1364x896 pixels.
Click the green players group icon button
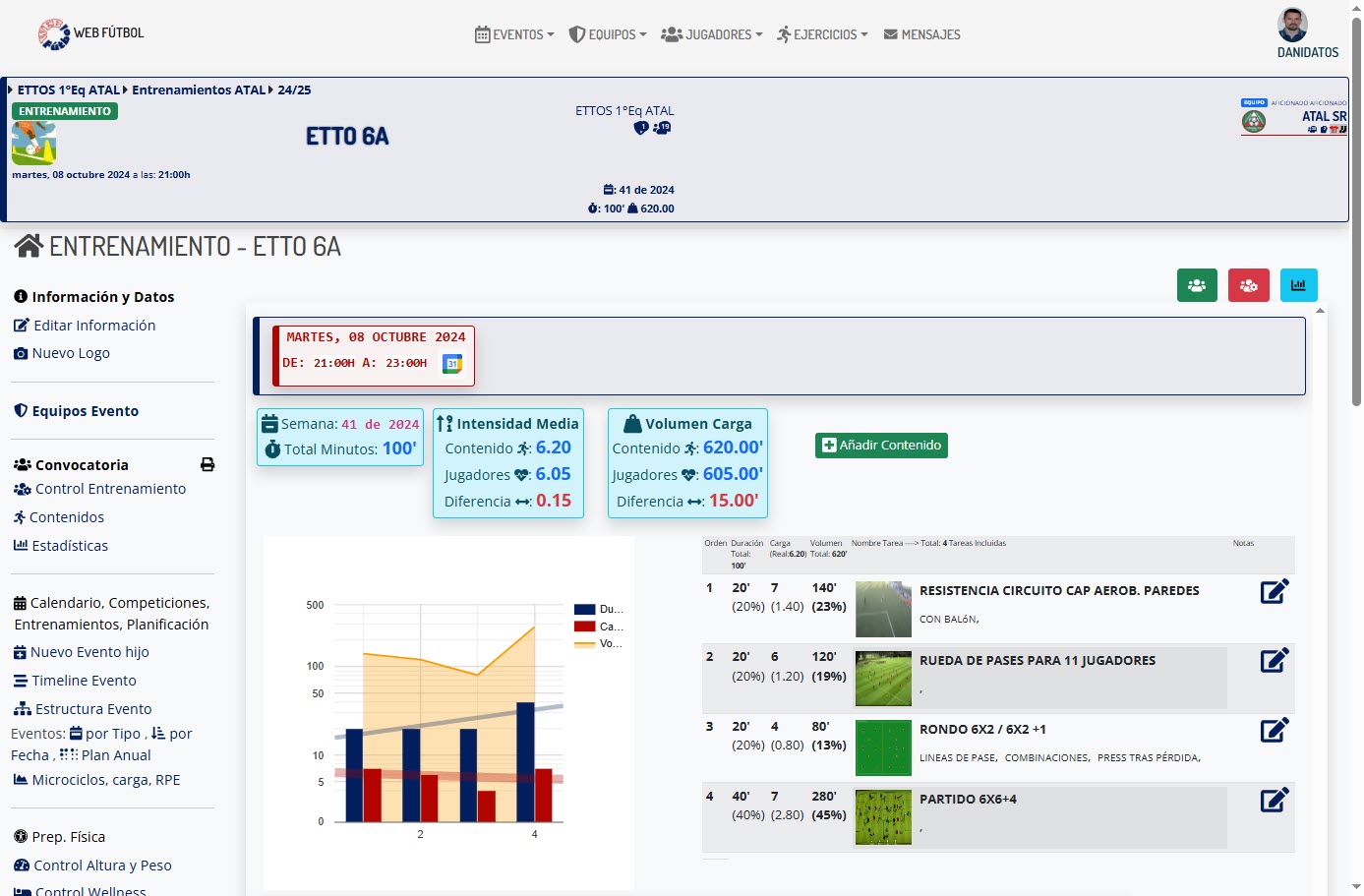point(1197,285)
